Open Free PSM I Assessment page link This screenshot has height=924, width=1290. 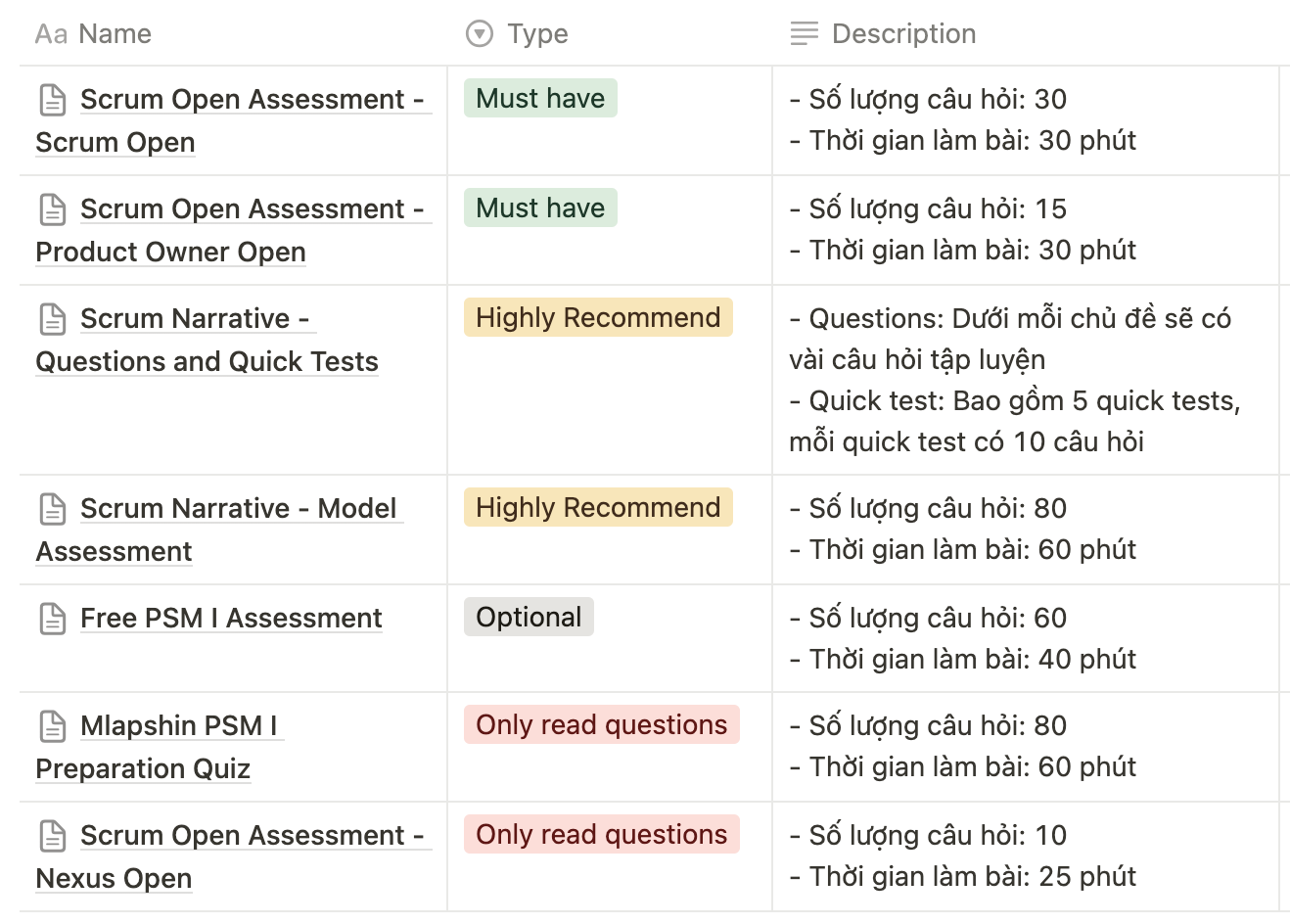231,619
